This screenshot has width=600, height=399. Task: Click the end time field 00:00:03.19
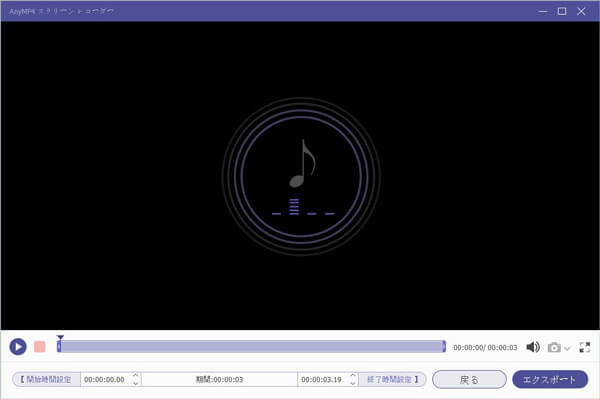click(x=321, y=379)
